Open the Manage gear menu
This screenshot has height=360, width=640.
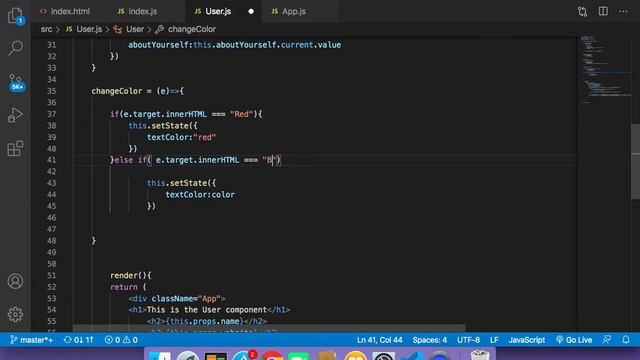[16, 314]
